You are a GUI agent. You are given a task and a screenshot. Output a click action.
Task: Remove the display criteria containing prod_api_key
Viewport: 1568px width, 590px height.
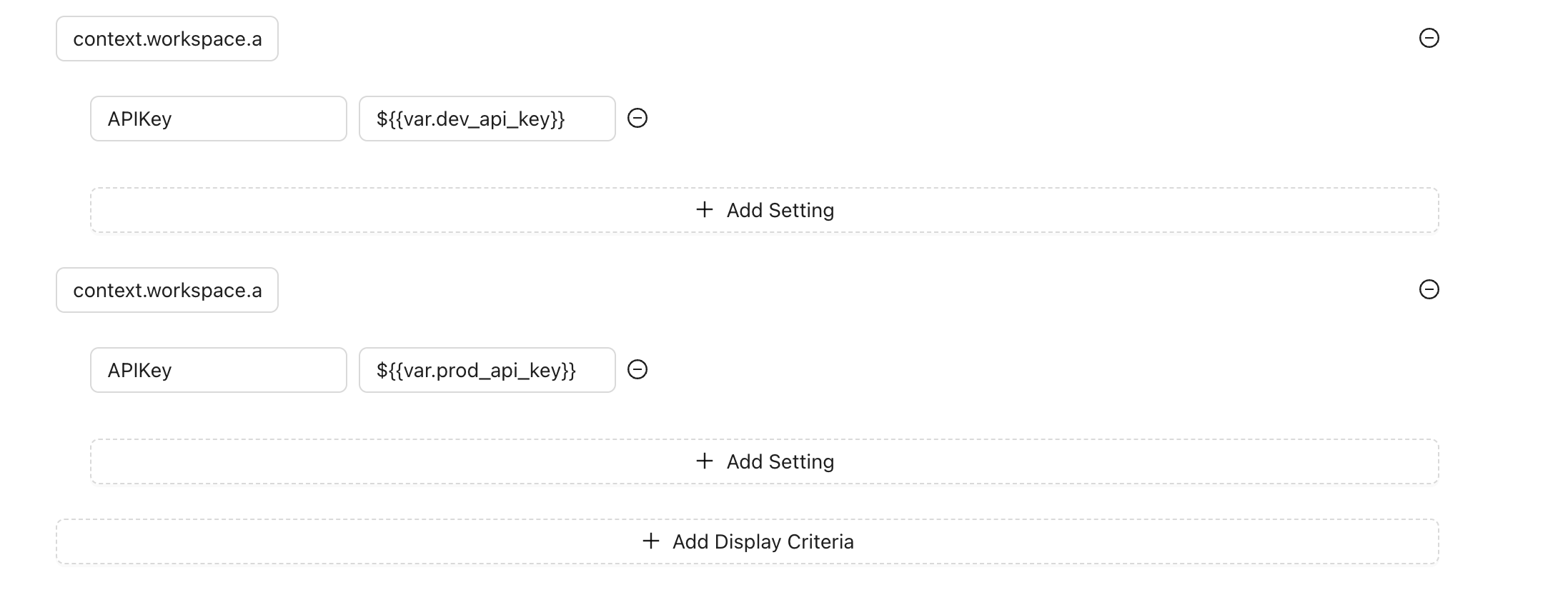(x=1429, y=289)
